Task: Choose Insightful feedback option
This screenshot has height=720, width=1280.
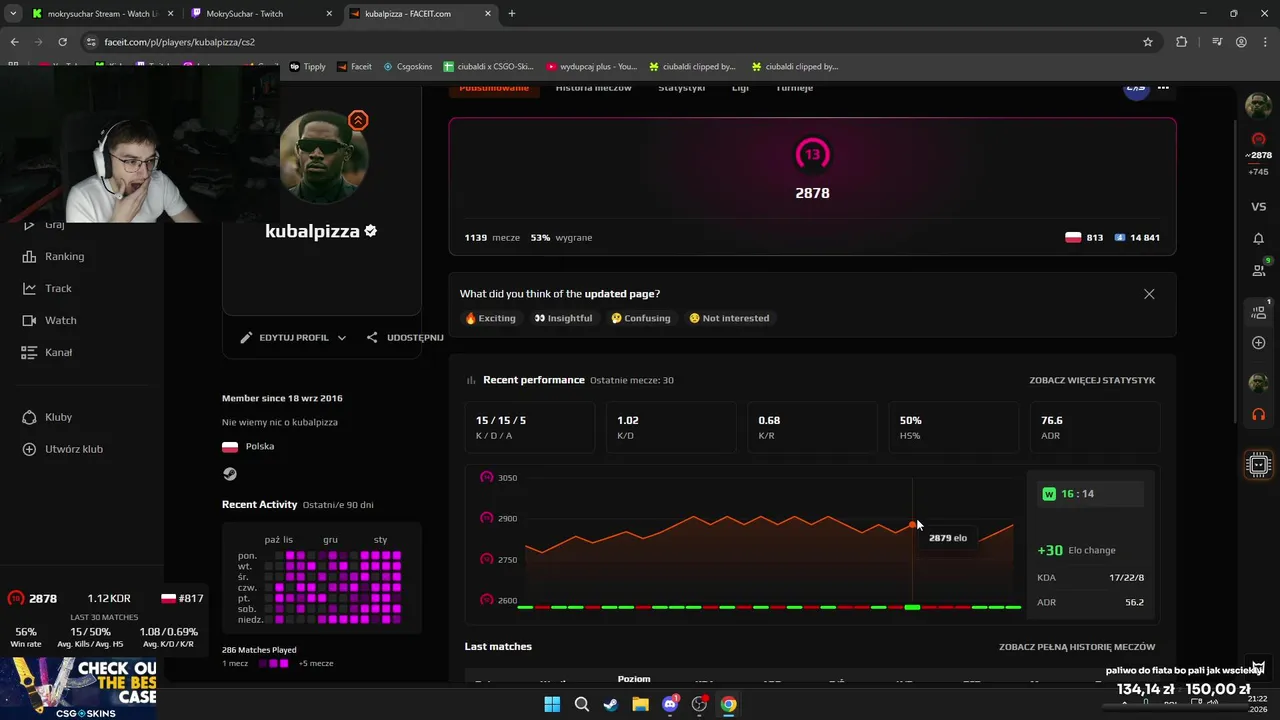Action: coord(563,318)
